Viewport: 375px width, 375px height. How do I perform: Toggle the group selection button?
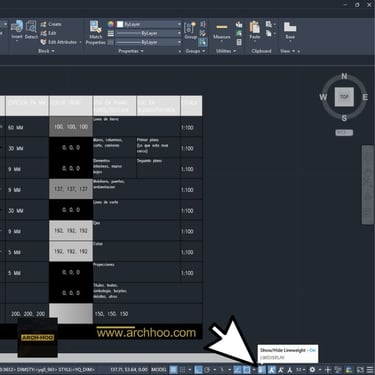[203, 42]
